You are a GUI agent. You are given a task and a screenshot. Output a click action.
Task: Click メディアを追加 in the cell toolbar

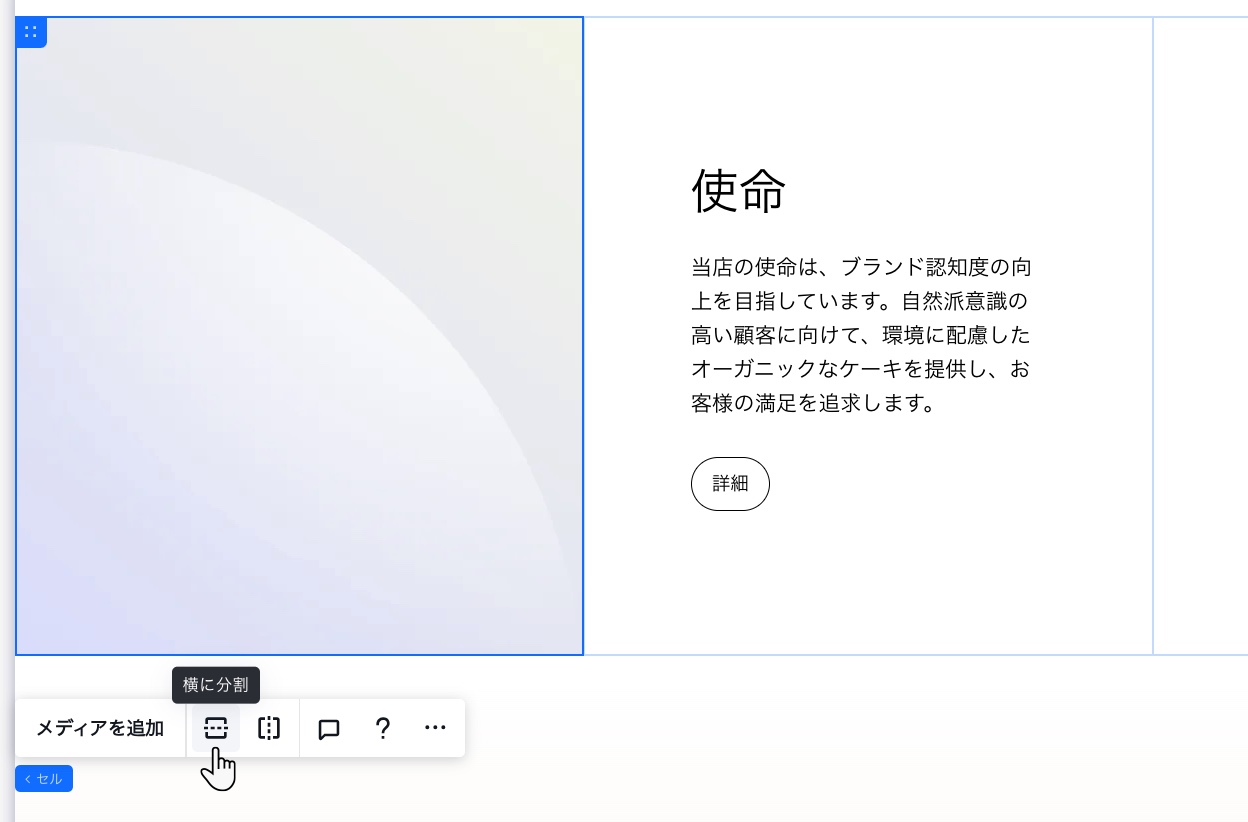coord(100,728)
